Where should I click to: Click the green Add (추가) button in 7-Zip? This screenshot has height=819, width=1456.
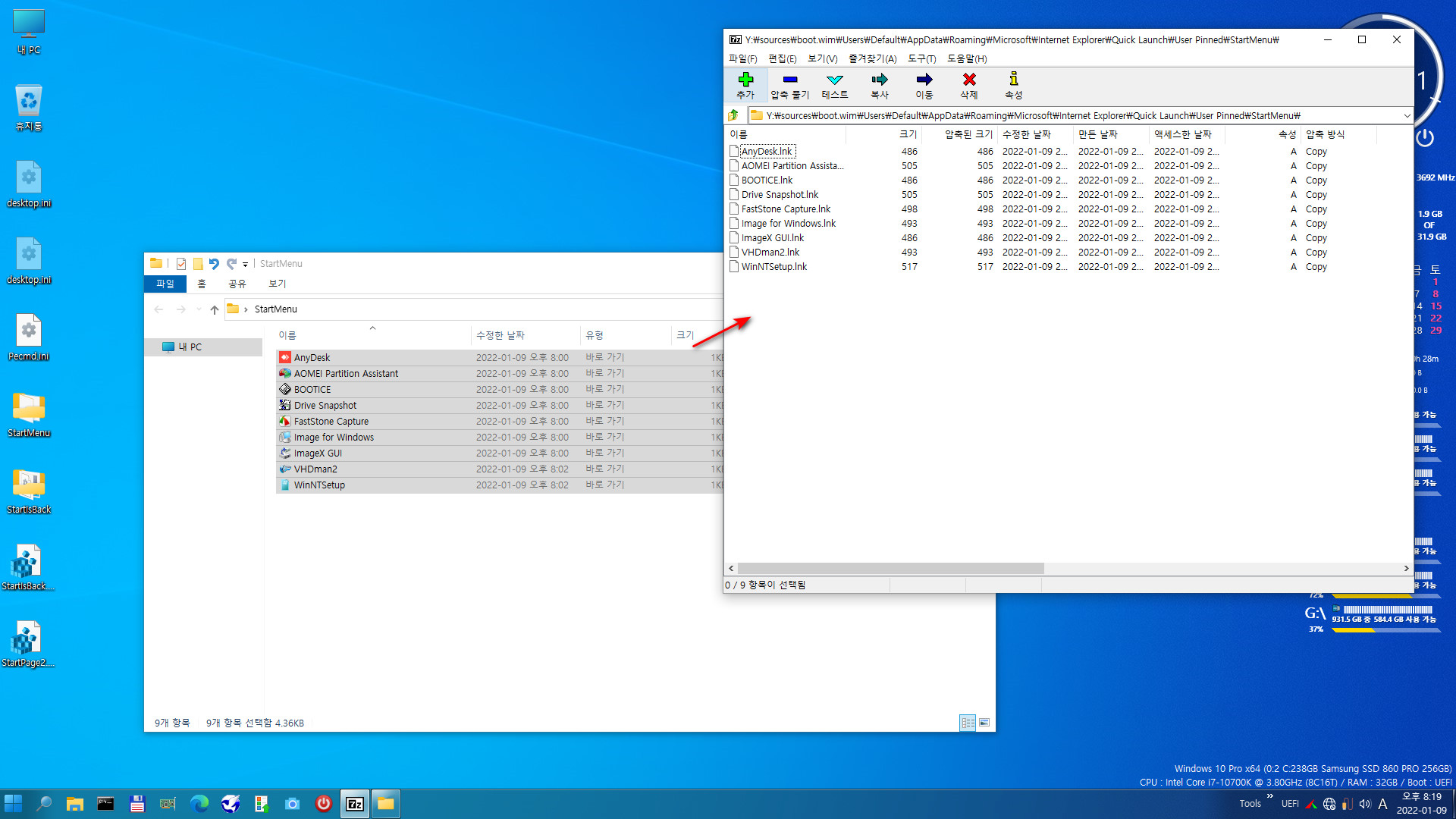pos(745,85)
